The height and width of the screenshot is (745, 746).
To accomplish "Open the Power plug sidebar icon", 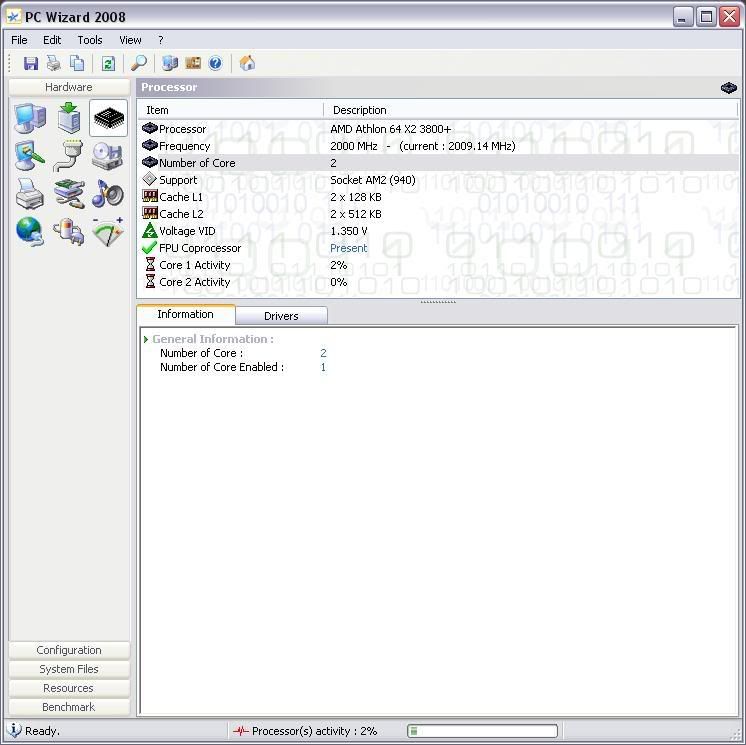I will point(69,232).
